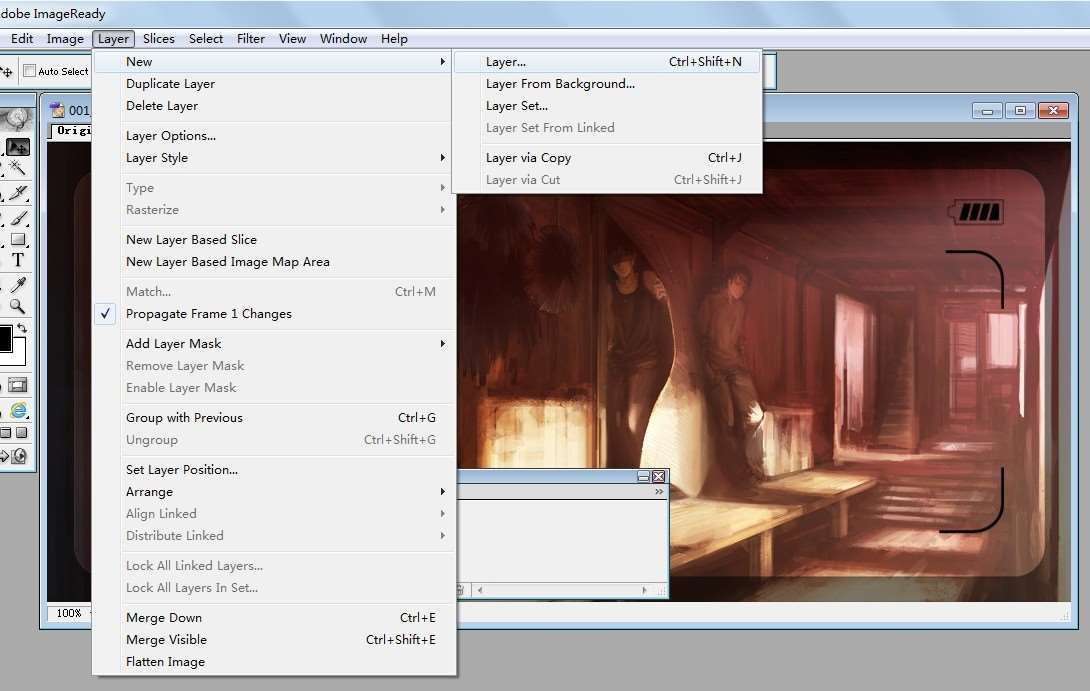The width and height of the screenshot is (1090, 691).
Task: Open the Edit menu
Action: (x=22, y=39)
